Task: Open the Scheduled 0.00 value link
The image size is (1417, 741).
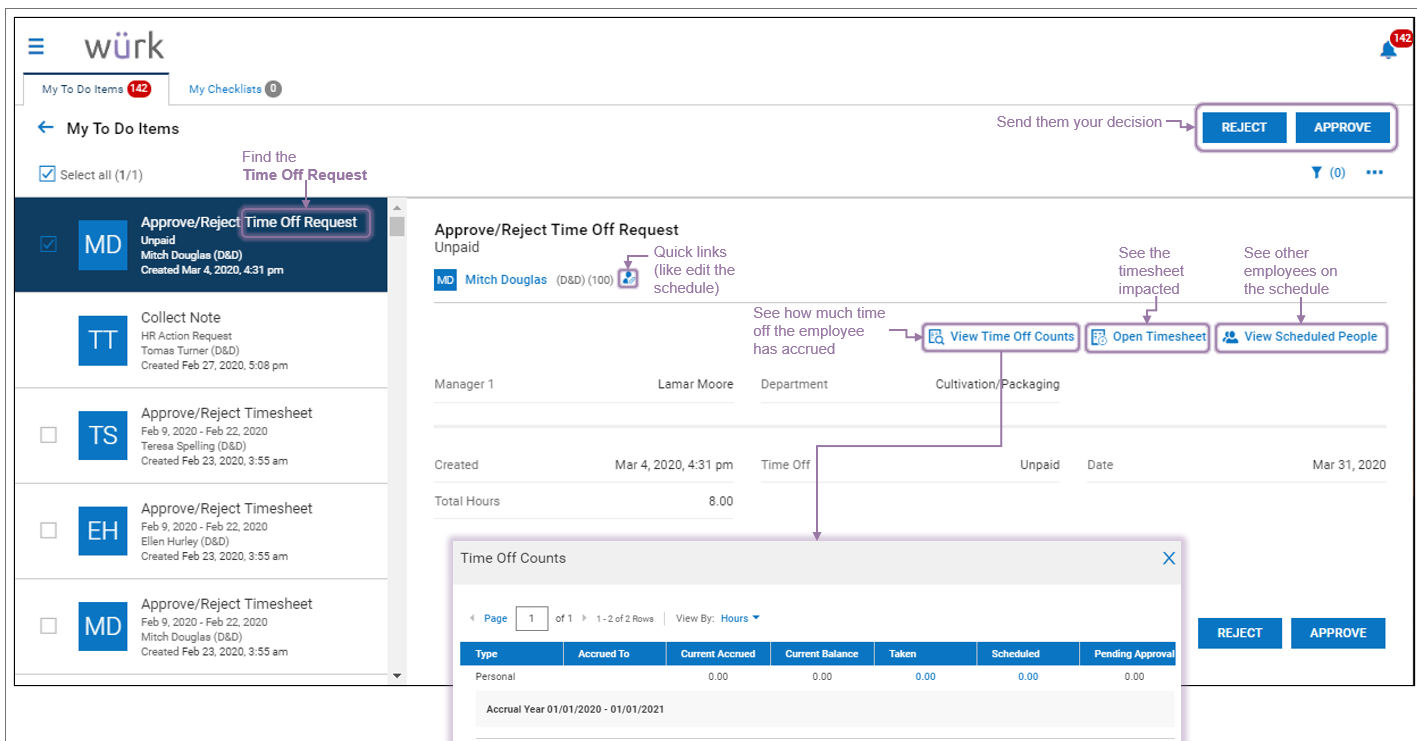Action: click(x=1028, y=677)
